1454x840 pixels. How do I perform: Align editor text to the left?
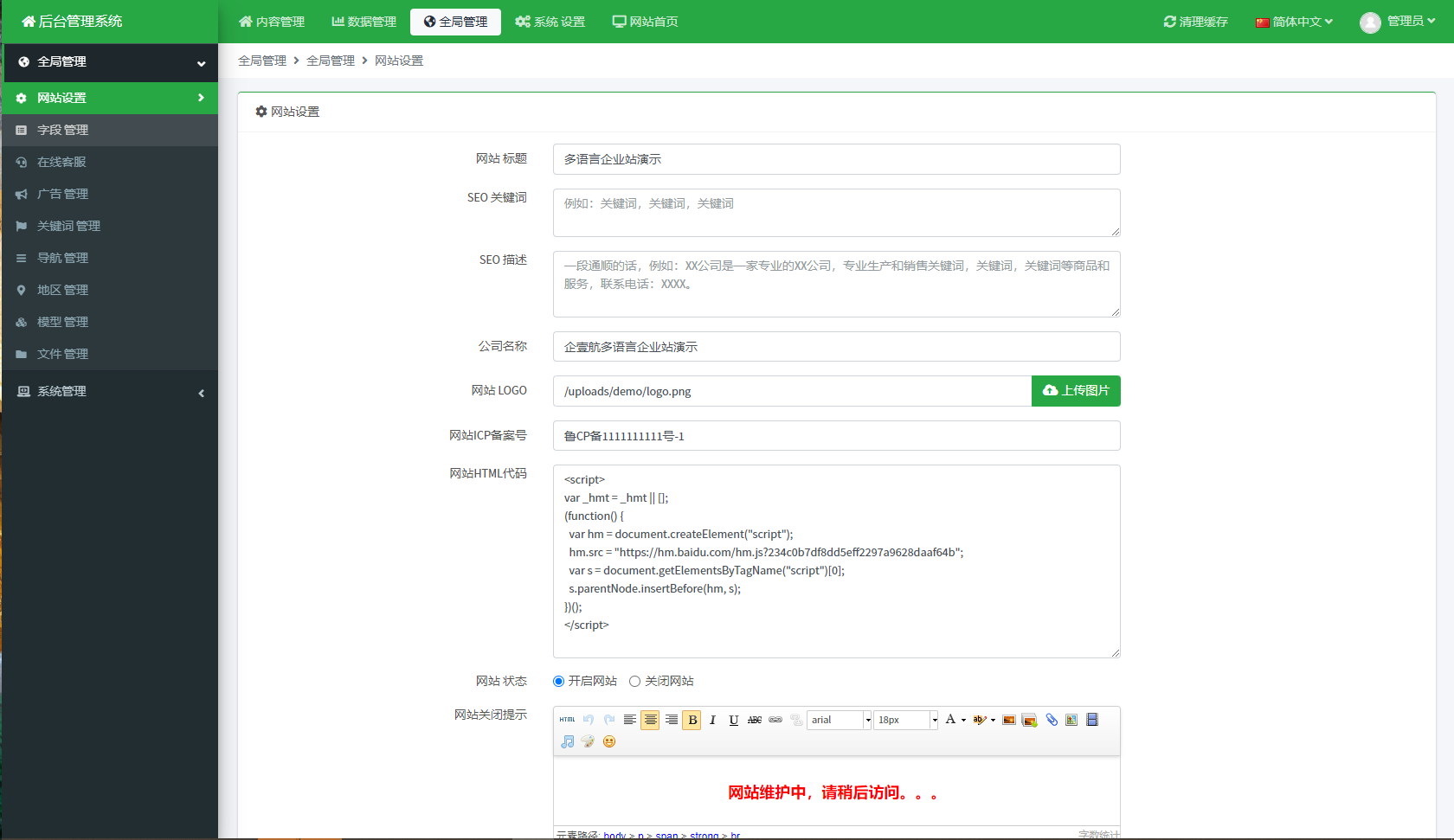630,720
